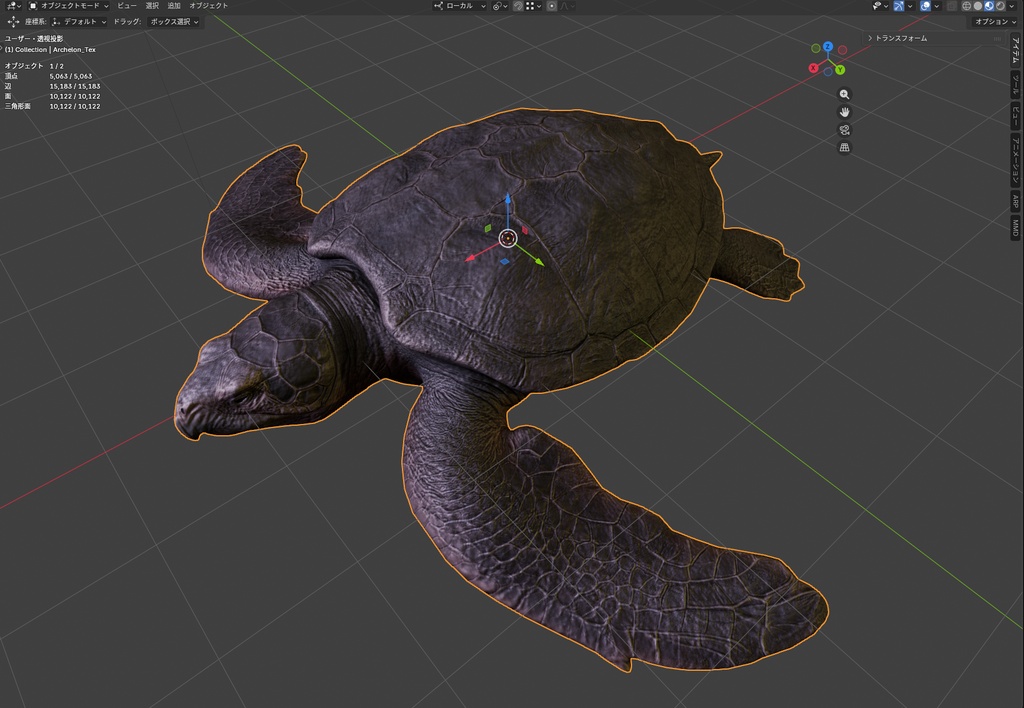Click the '5,063 / 5,063' vertex count
The width and height of the screenshot is (1024, 708).
(71, 76)
